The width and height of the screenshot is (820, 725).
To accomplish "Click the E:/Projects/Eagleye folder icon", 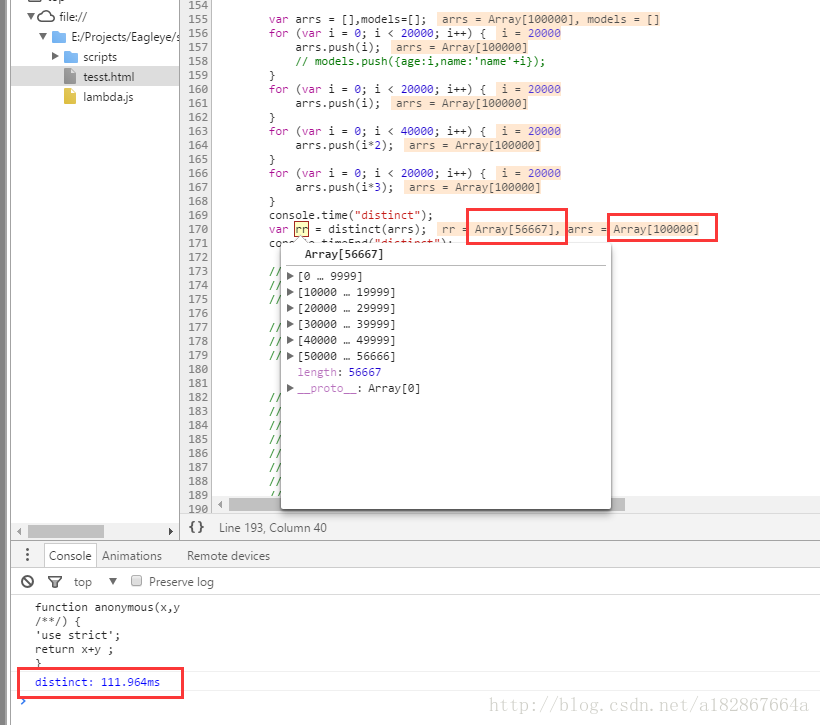I will (x=59, y=37).
